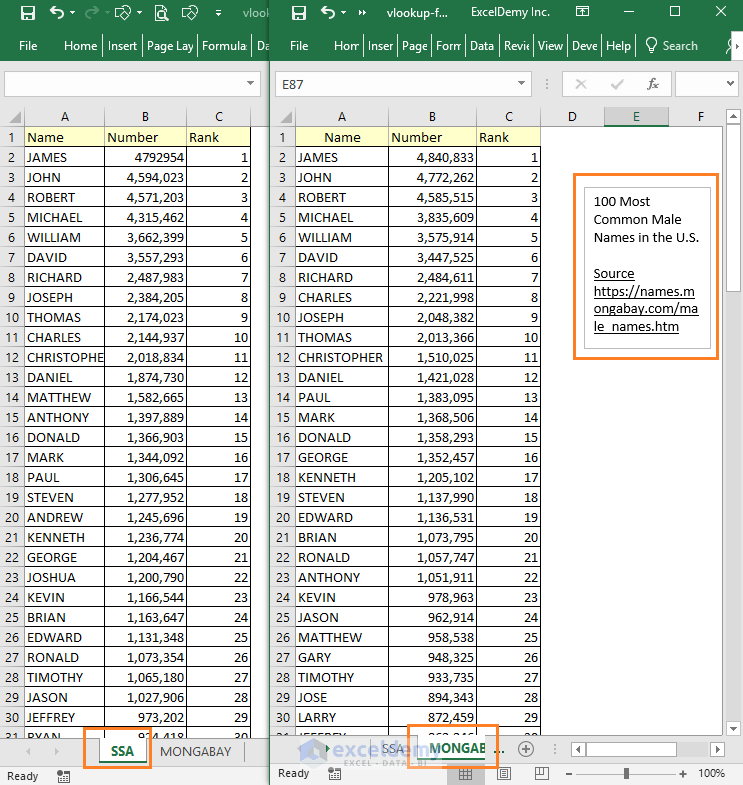This screenshot has height=785, width=743.
Task: Expand left window Name Box dropdown
Action: pos(251,85)
